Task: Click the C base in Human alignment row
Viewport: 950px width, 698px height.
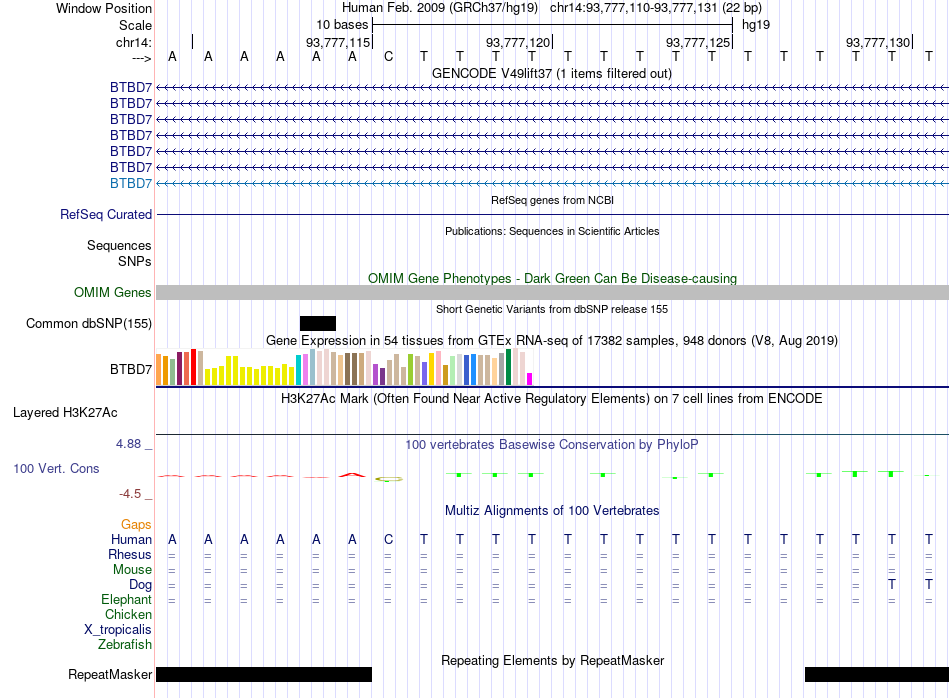Action: (388, 540)
